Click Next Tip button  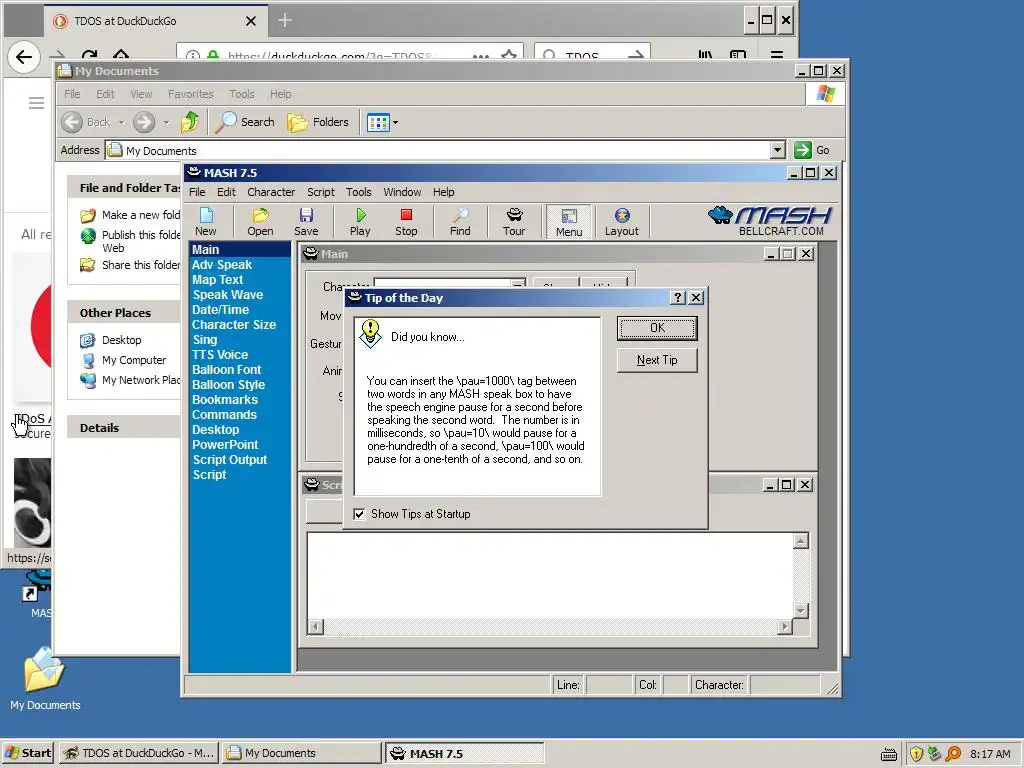(657, 360)
